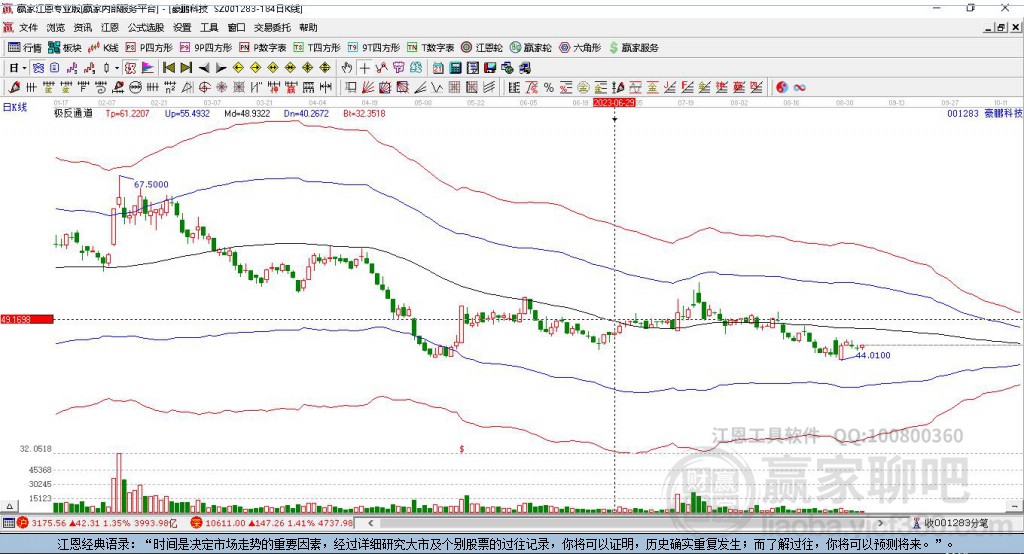This screenshot has width=1024, height=554.
Task: Click the red 49.1698 price label
Action: [x=27, y=319]
